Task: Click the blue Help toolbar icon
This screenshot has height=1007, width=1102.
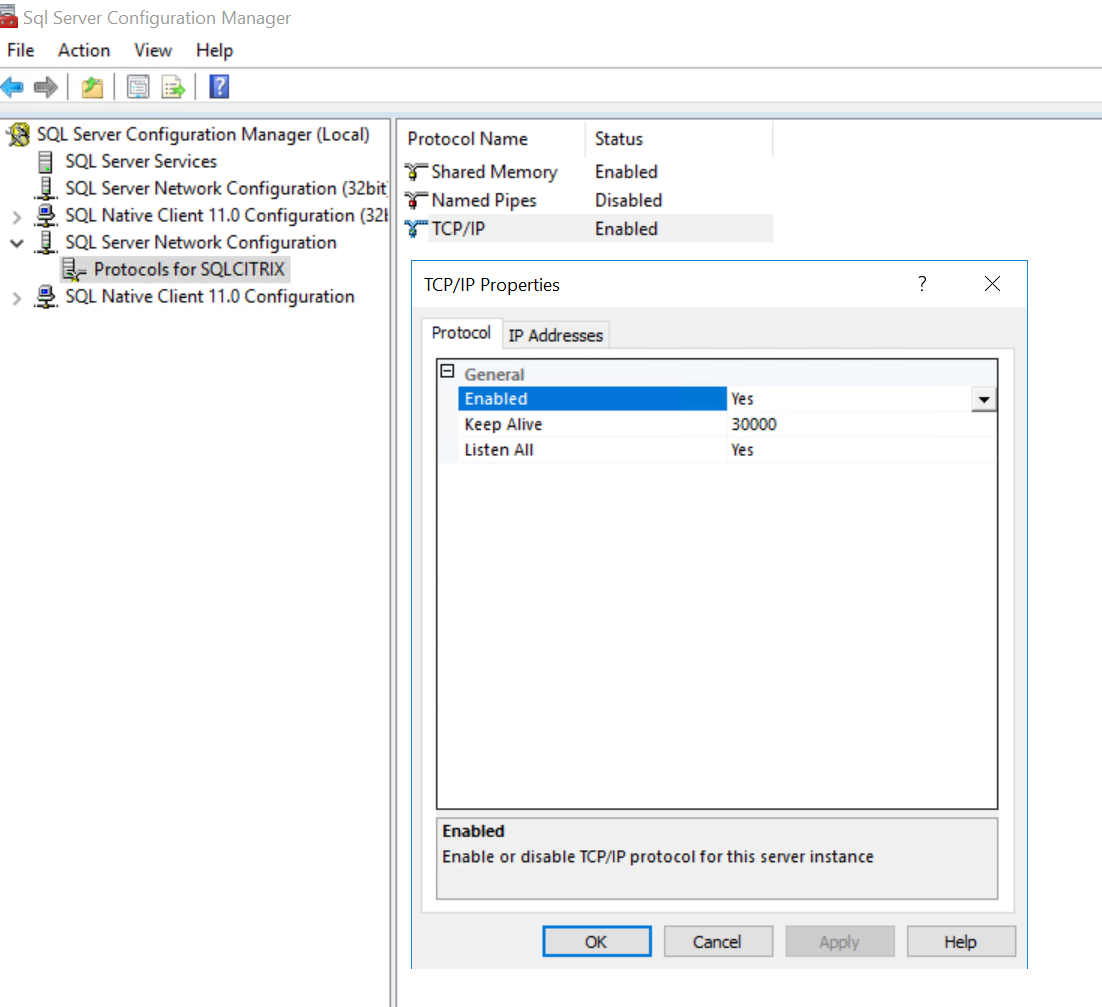Action: 219,86
